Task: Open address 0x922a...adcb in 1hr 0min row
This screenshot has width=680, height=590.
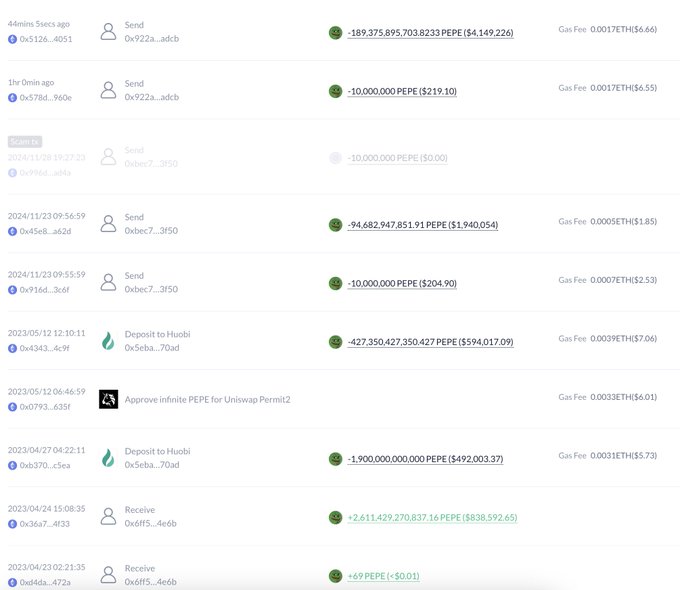Action: pyautogui.click(x=152, y=97)
